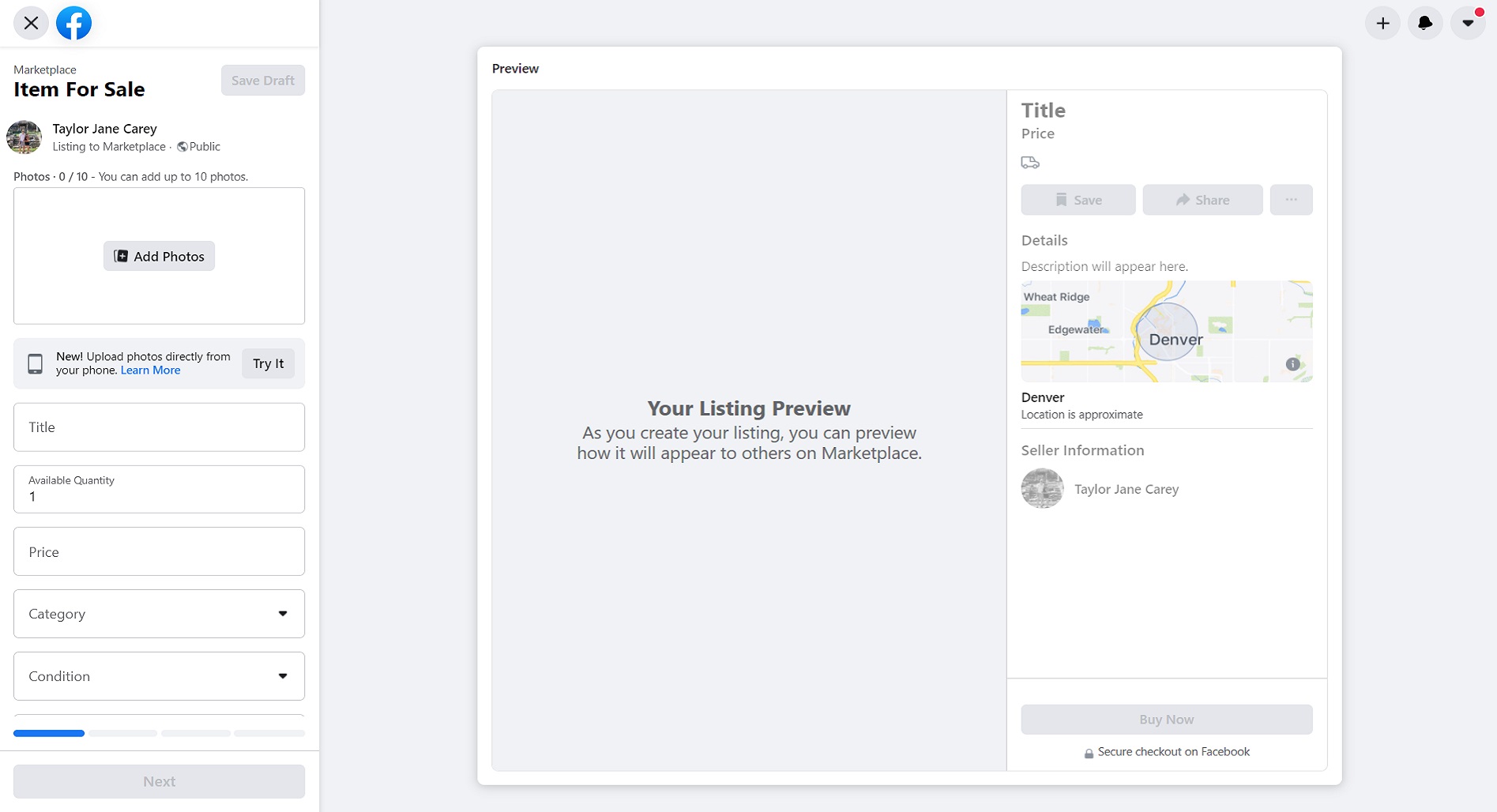
Task: Click the Title input field
Action: tap(159, 427)
